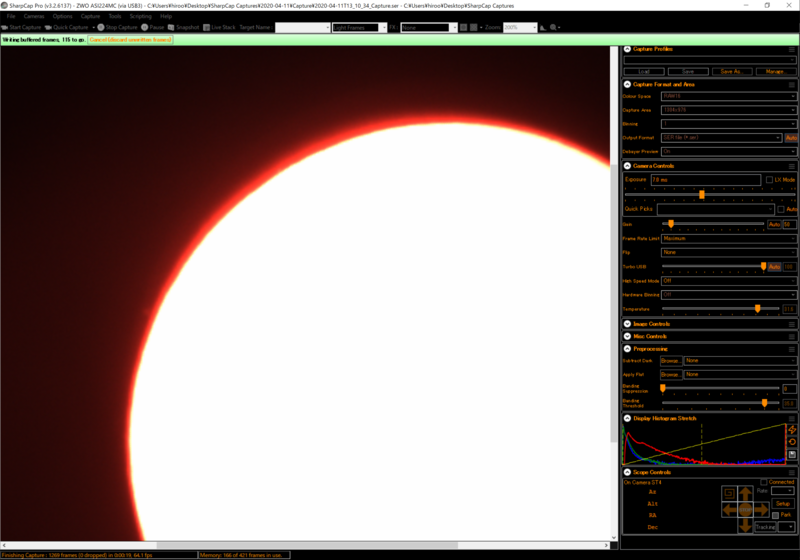The image size is (800, 560).
Task: Enable the LX Mode checkbox
Action: (x=769, y=180)
